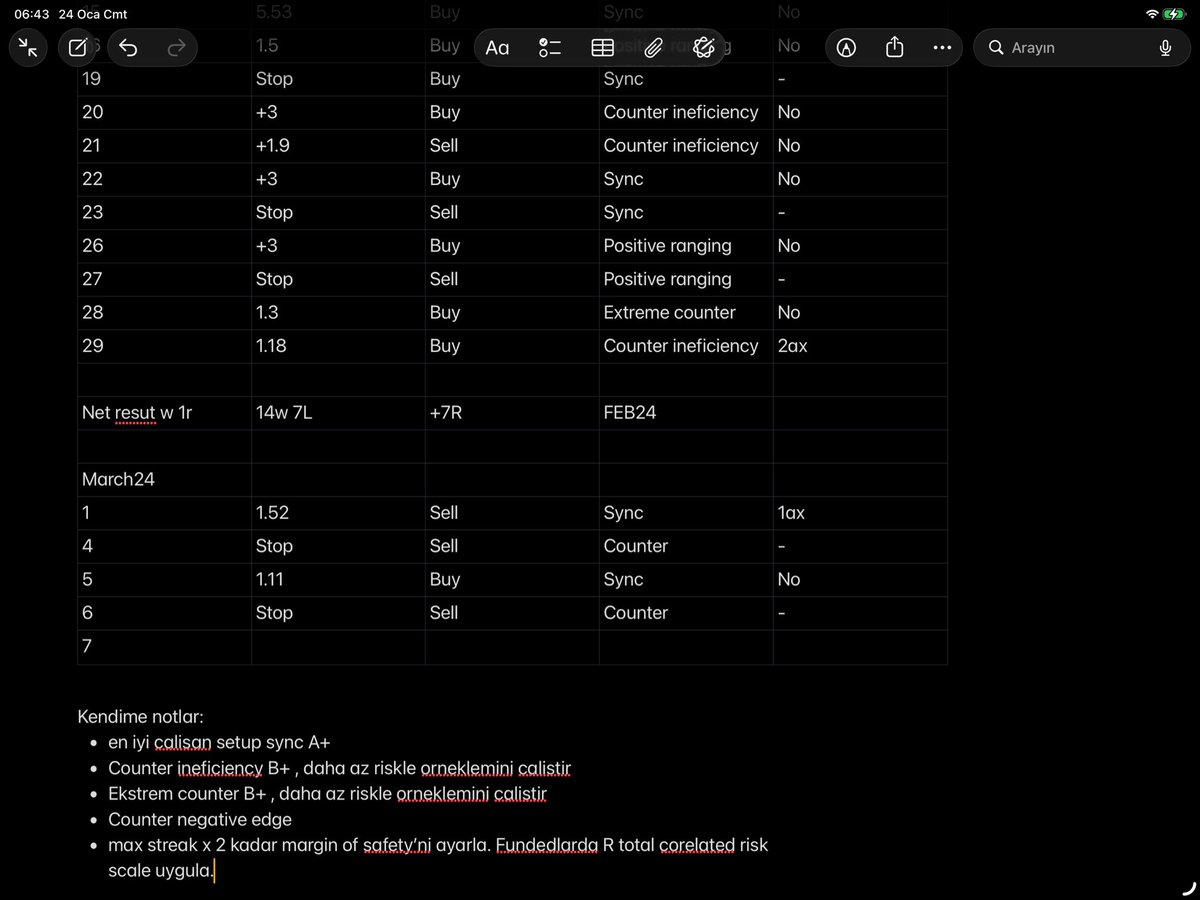Select the Counter cell in March row 4

coord(686,546)
